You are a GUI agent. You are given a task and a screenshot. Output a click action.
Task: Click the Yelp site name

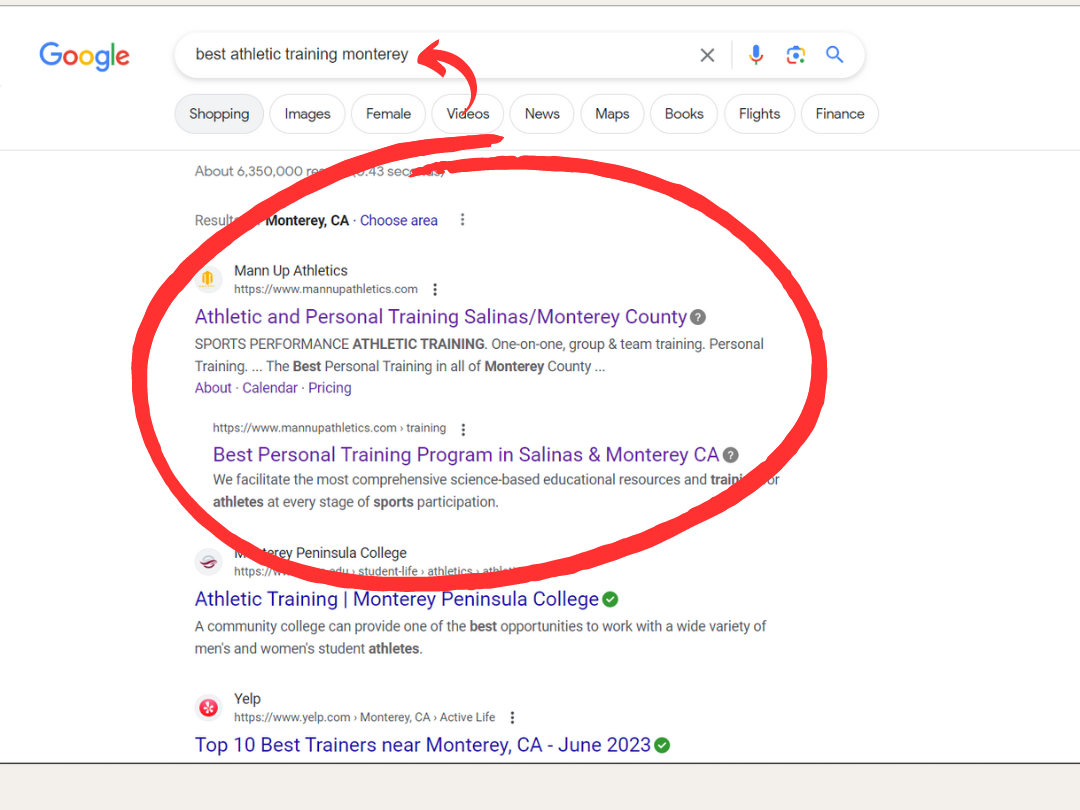click(247, 699)
